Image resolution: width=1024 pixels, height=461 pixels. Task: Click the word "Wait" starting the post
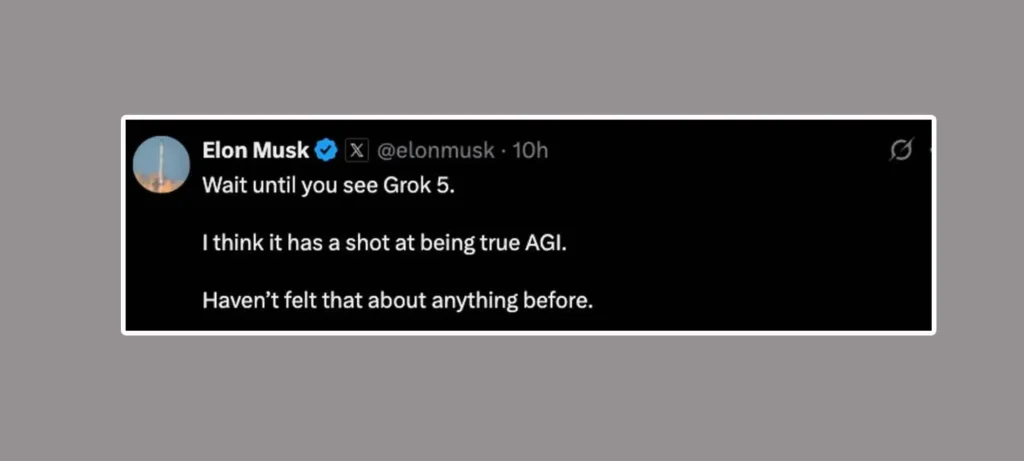(221, 186)
